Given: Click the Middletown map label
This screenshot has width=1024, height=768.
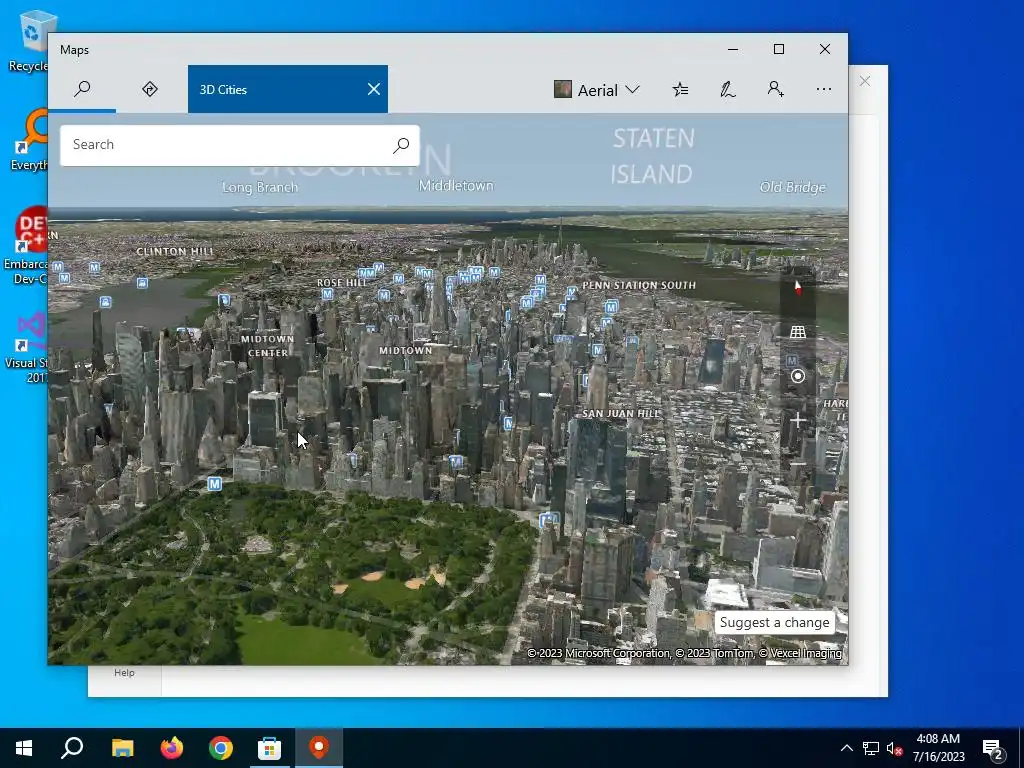Looking at the screenshot, I should (456, 185).
